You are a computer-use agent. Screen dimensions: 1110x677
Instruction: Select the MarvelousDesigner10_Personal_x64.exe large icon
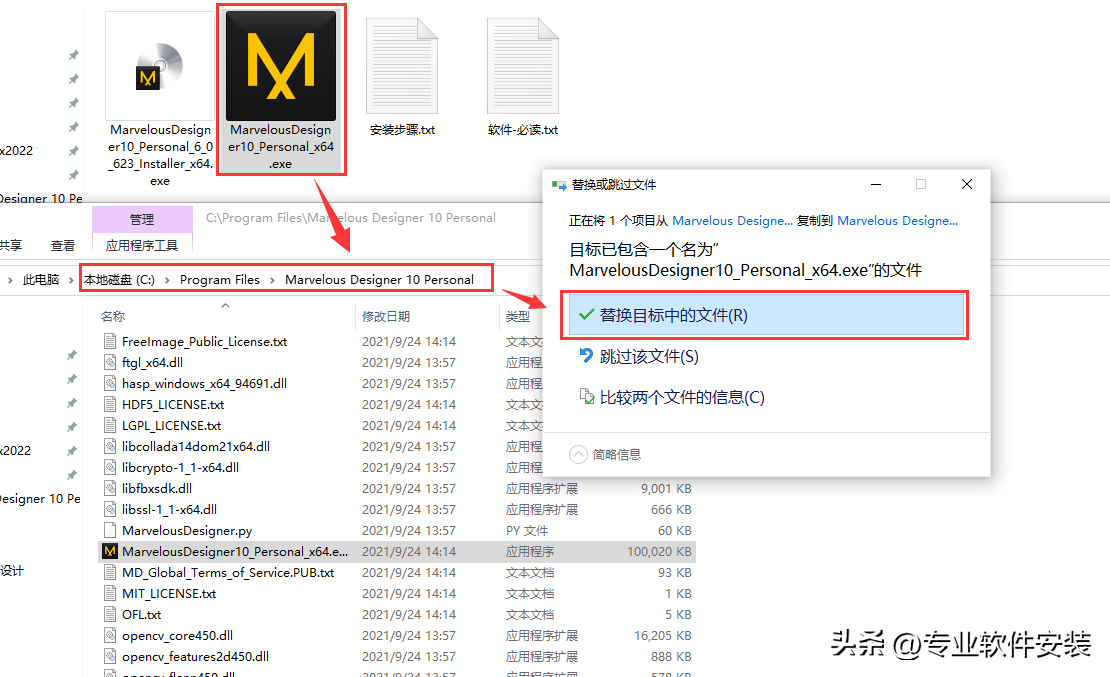[x=281, y=66]
